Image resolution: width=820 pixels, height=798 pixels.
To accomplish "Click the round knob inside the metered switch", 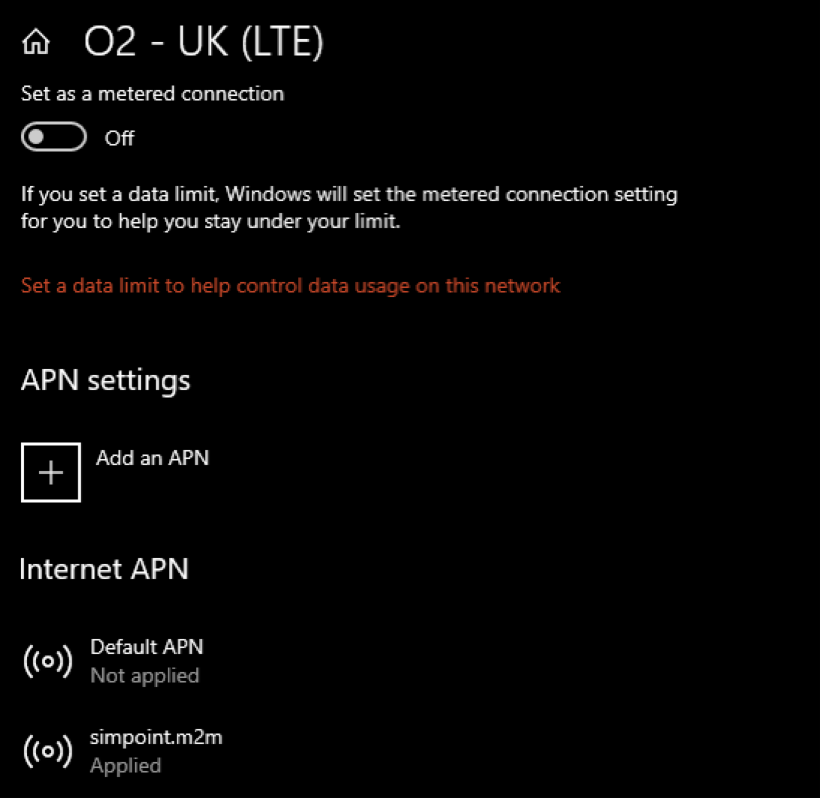I will (x=38, y=138).
